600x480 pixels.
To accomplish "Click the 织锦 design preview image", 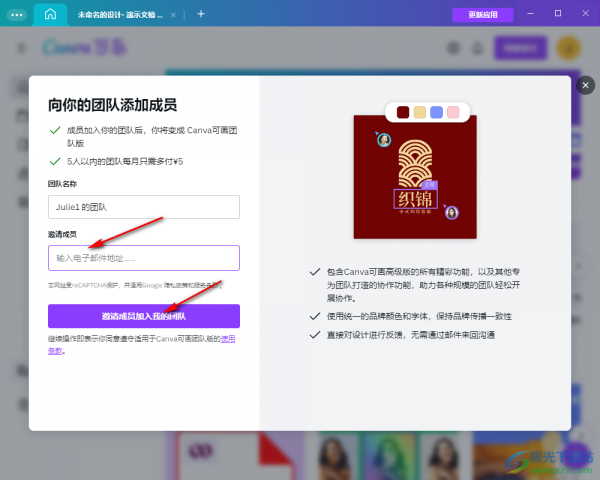I will coord(415,177).
